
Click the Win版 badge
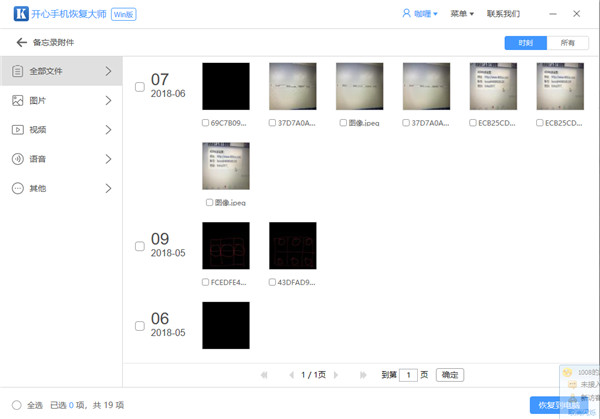[124, 14]
